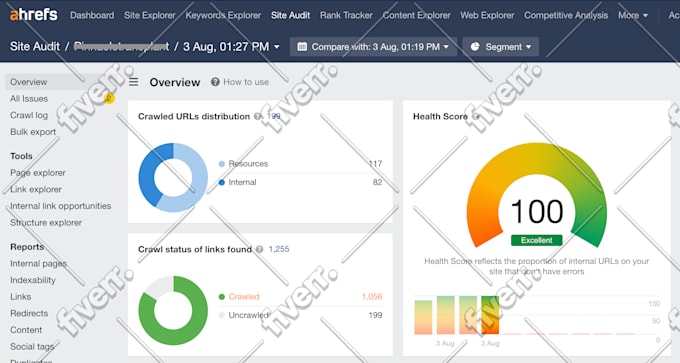Open Structure explorer
680x363 pixels.
46,222
